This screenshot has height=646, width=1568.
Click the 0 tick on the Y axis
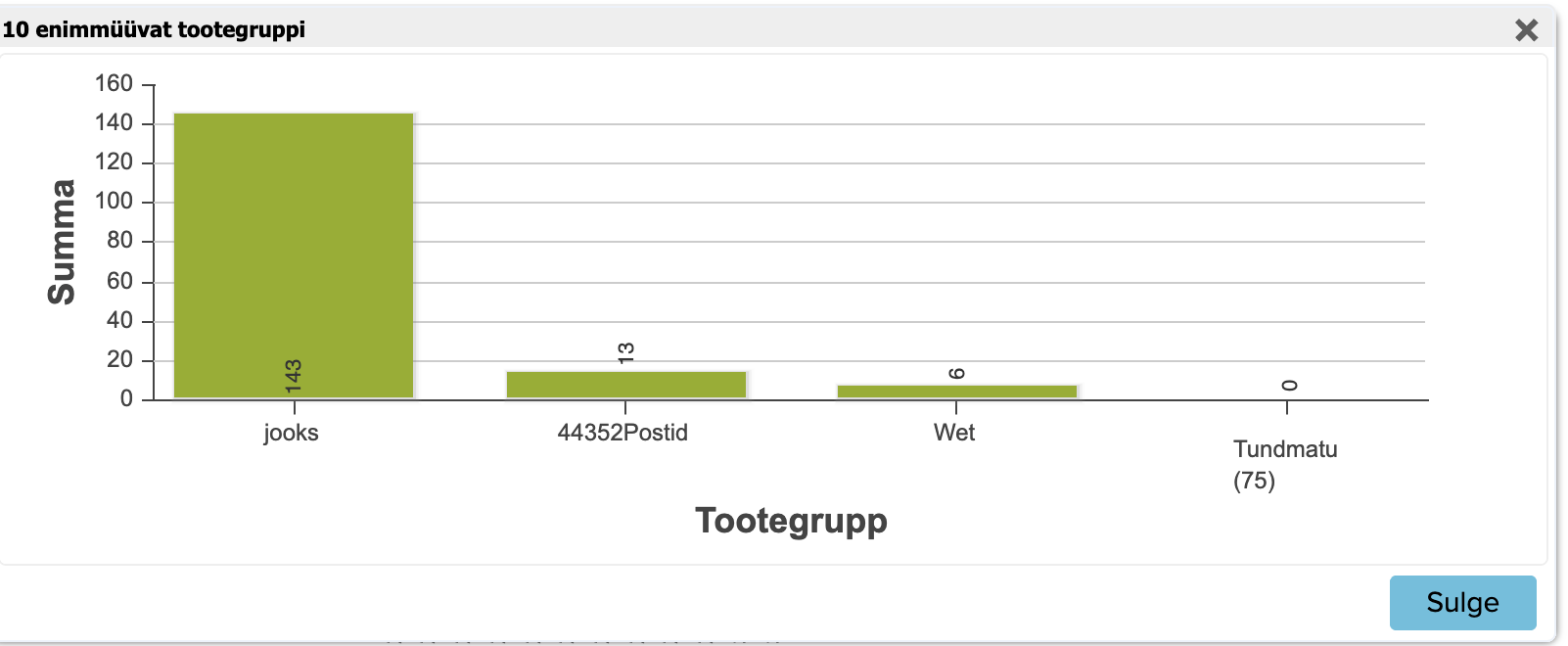[x=126, y=398]
